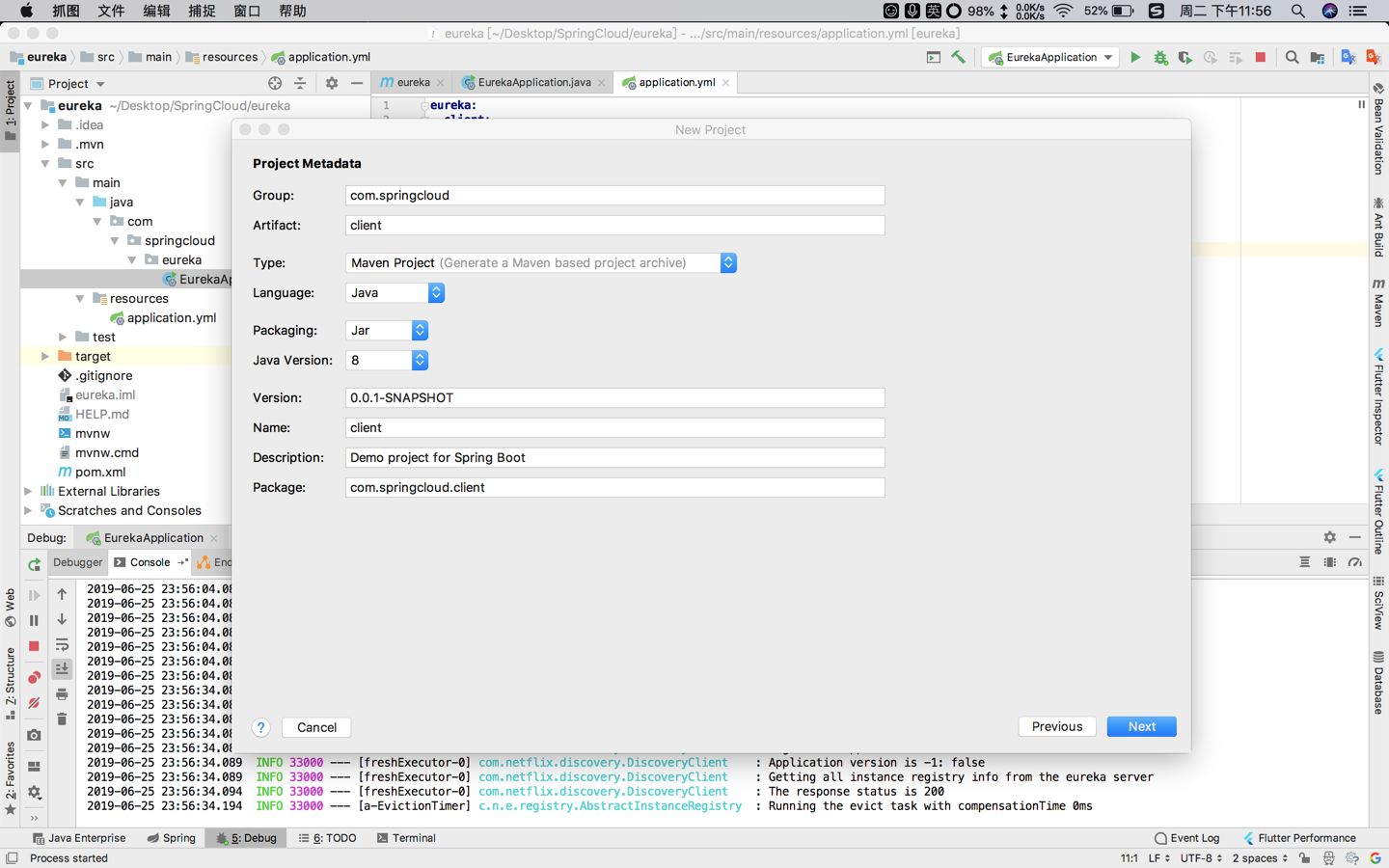
Task: Click Next in New Project dialog
Action: click(x=1141, y=727)
